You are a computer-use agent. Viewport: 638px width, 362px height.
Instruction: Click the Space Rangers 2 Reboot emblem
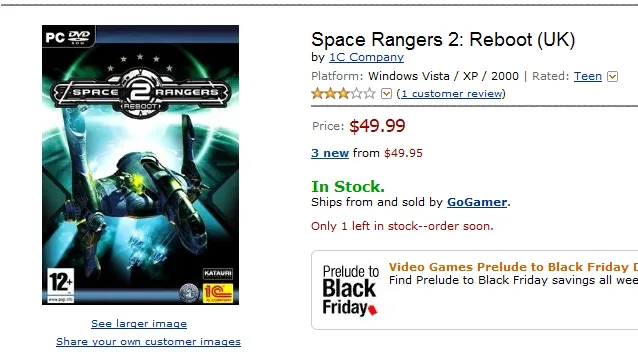(x=140, y=93)
